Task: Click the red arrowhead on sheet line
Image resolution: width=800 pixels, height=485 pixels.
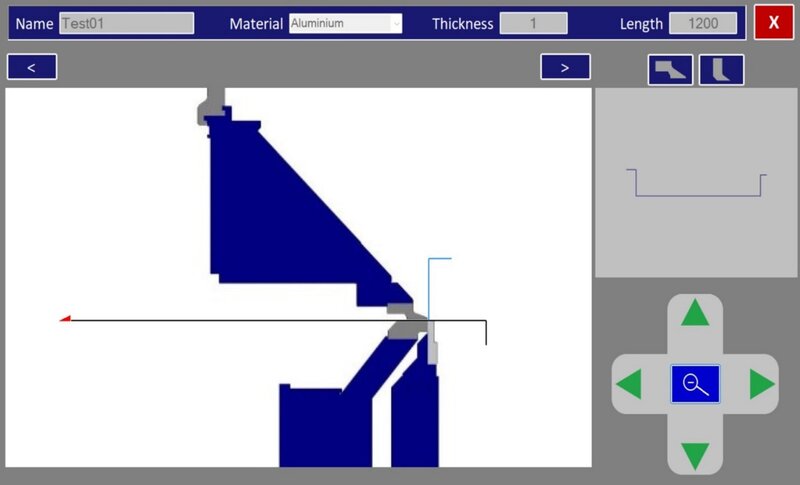Action: (65, 319)
